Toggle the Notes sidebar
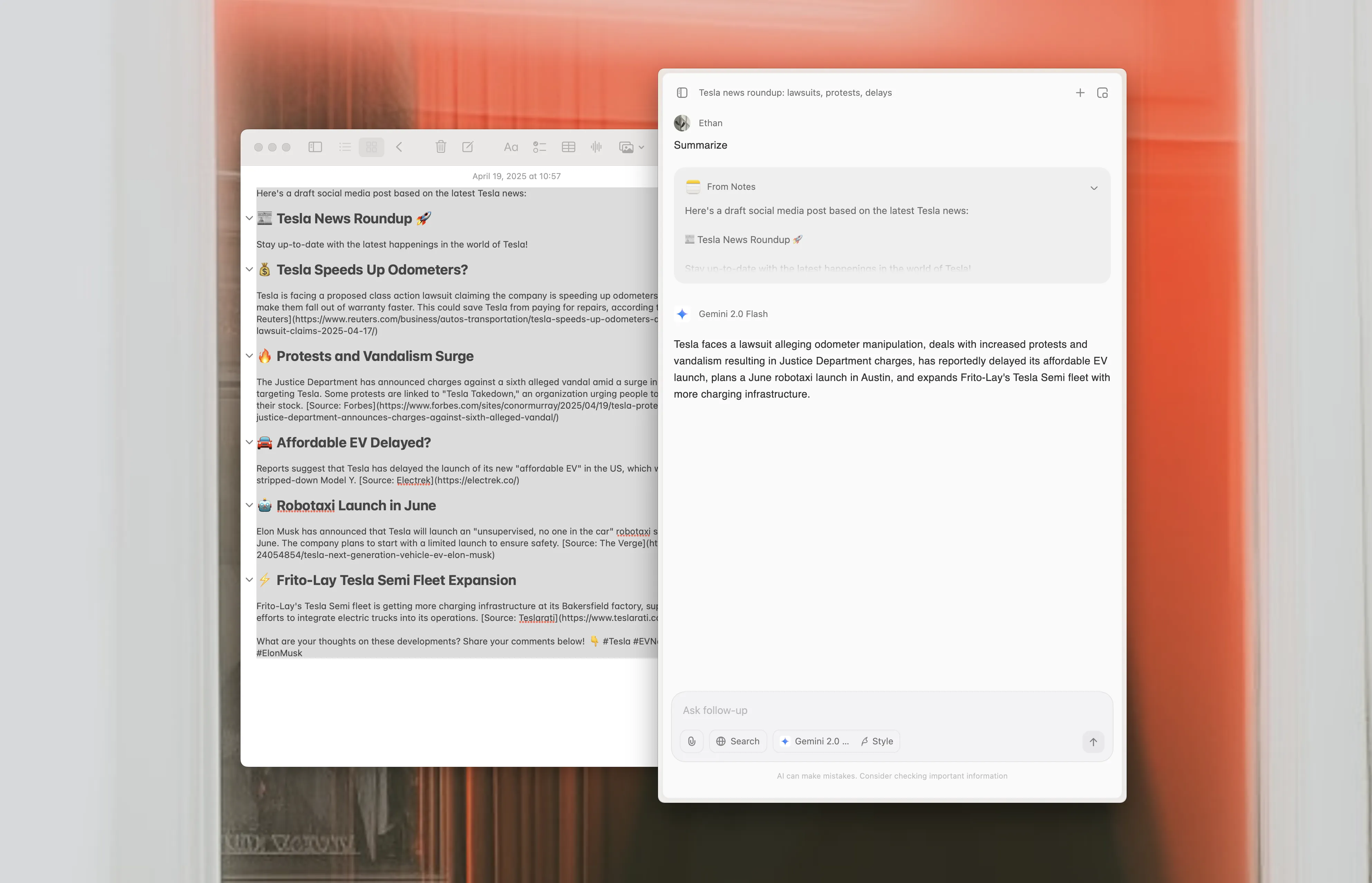This screenshot has height=883, width=1372. point(315,147)
